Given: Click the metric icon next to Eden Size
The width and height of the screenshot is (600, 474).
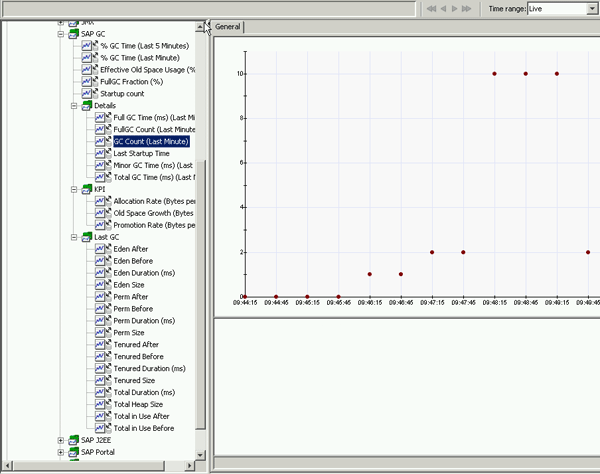Looking at the screenshot, I should click(x=100, y=285).
